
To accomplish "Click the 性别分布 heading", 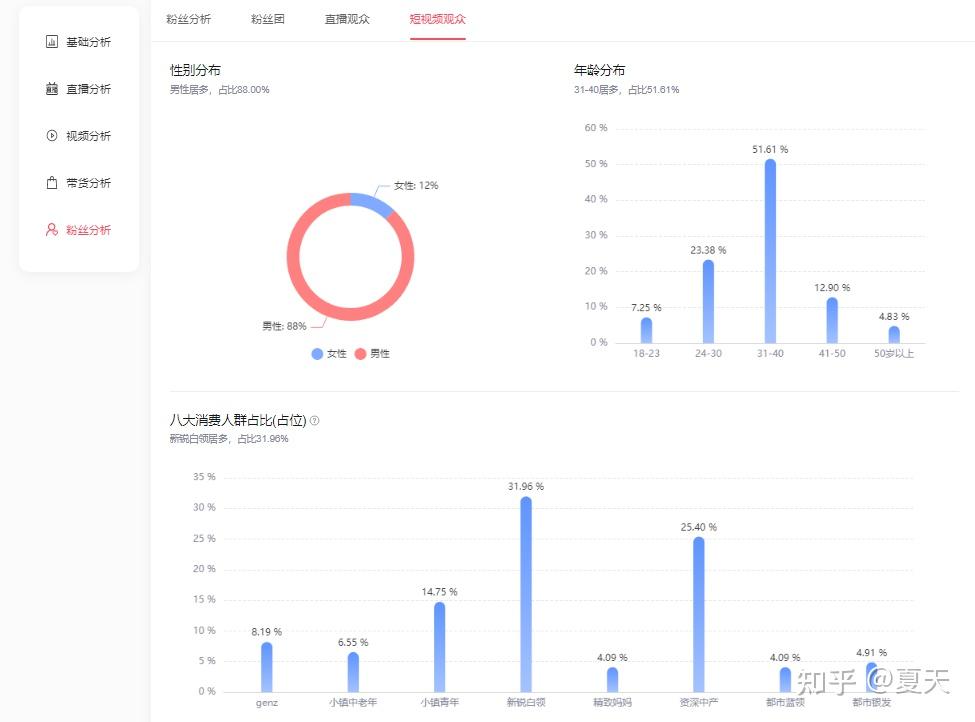I will (195, 70).
